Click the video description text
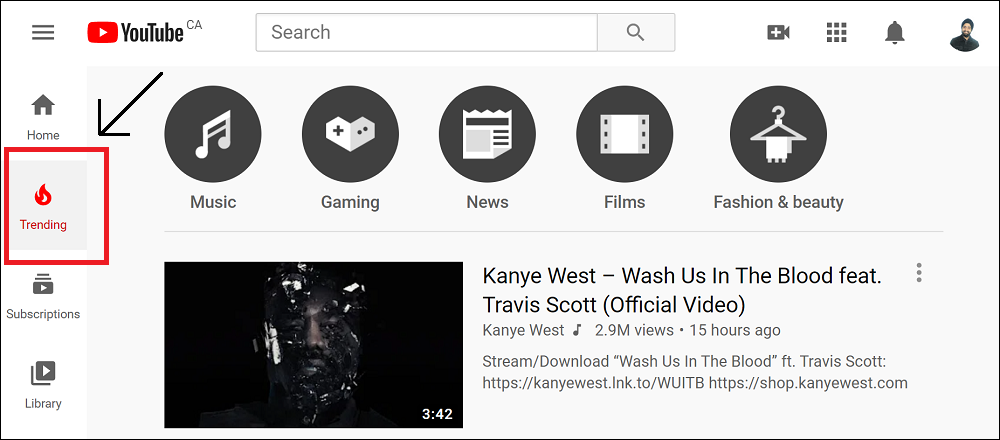The width and height of the screenshot is (1000, 440). pyautogui.click(x=695, y=372)
